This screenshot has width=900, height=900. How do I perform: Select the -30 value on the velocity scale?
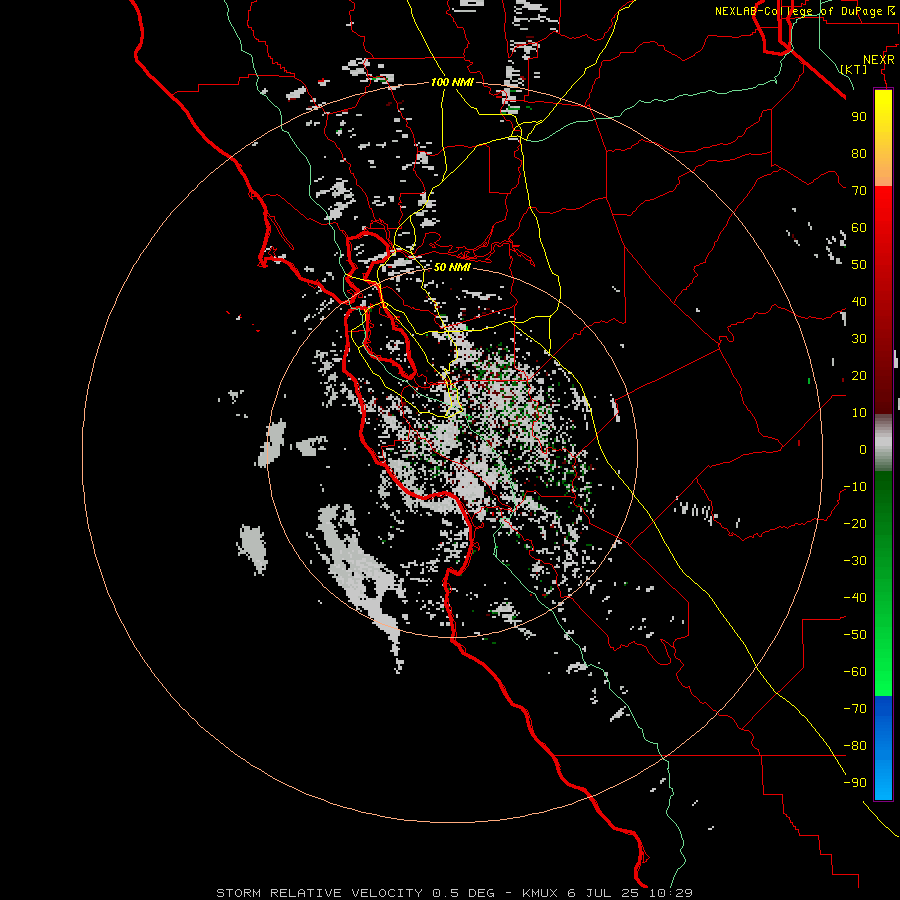pyautogui.click(x=855, y=561)
